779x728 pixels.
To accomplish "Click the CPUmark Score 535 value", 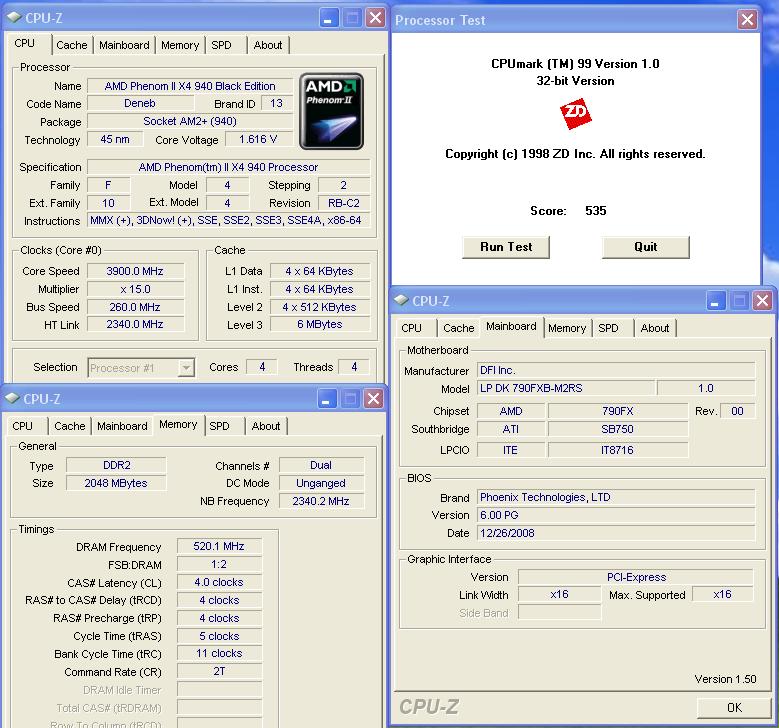I will point(596,211).
